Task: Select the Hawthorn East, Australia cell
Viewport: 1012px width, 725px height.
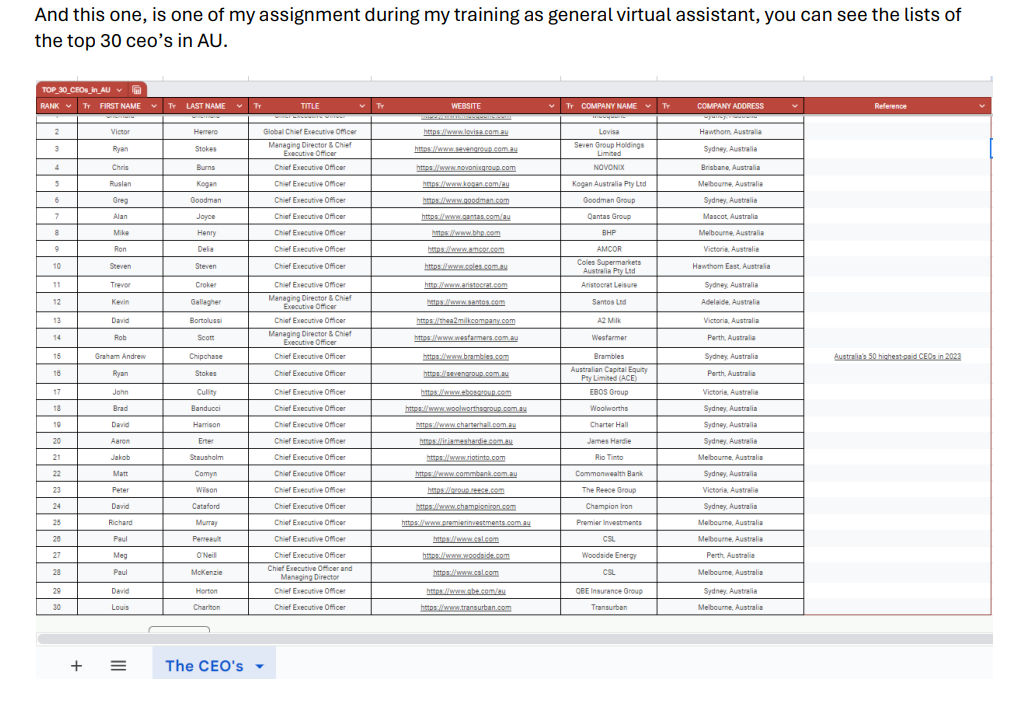Action: (x=731, y=267)
